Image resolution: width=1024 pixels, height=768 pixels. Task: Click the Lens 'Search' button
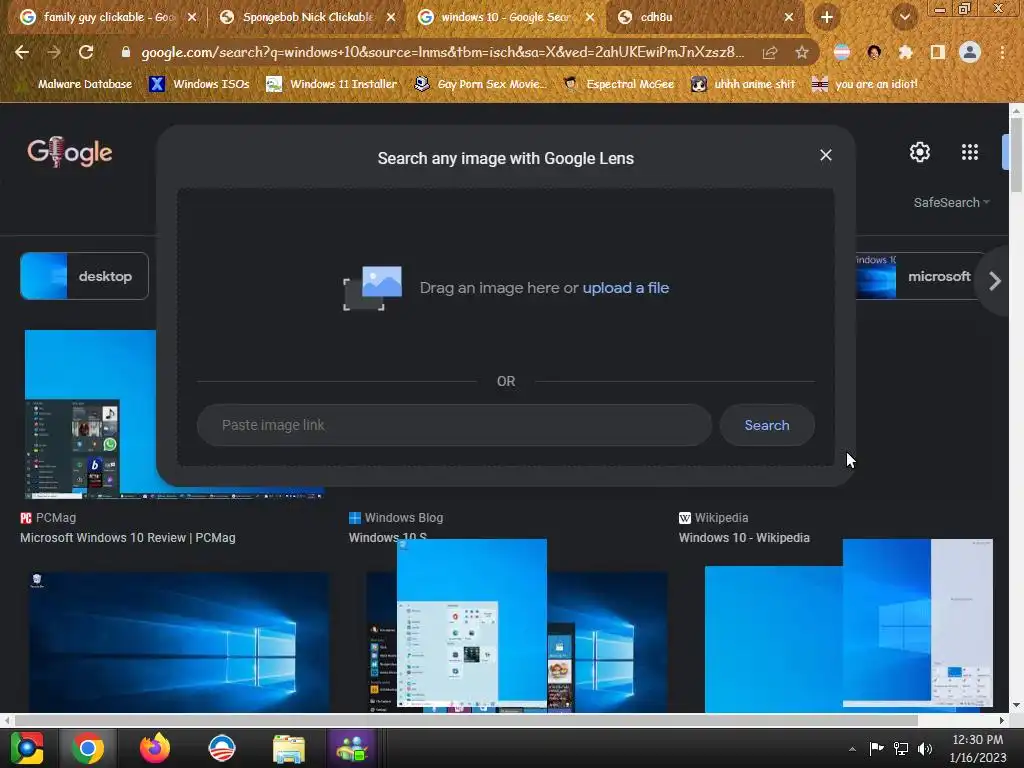pyautogui.click(x=767, y=425)
